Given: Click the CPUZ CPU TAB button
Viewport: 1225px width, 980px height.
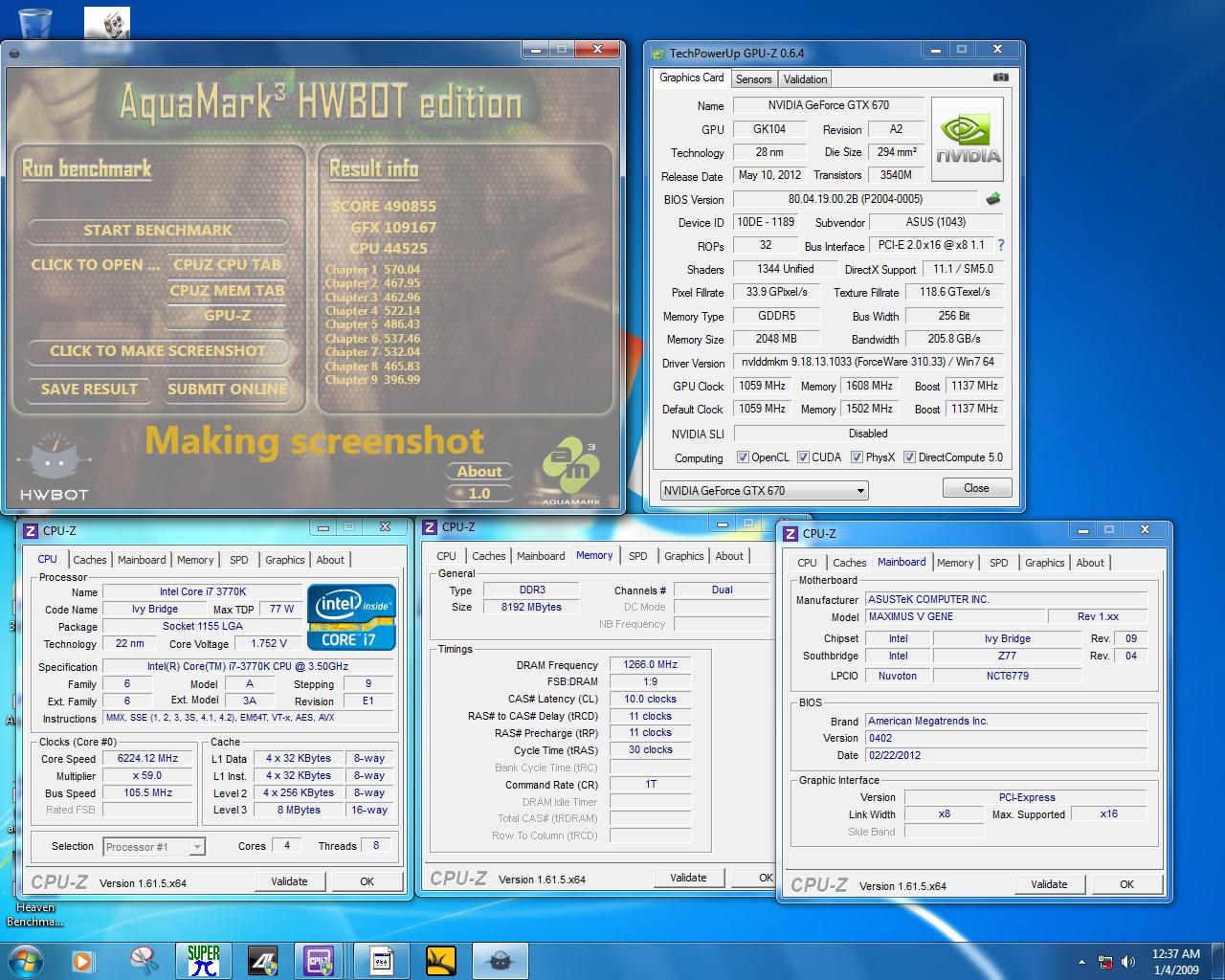Looking at the screenshot, I should (x=227, y=265).
